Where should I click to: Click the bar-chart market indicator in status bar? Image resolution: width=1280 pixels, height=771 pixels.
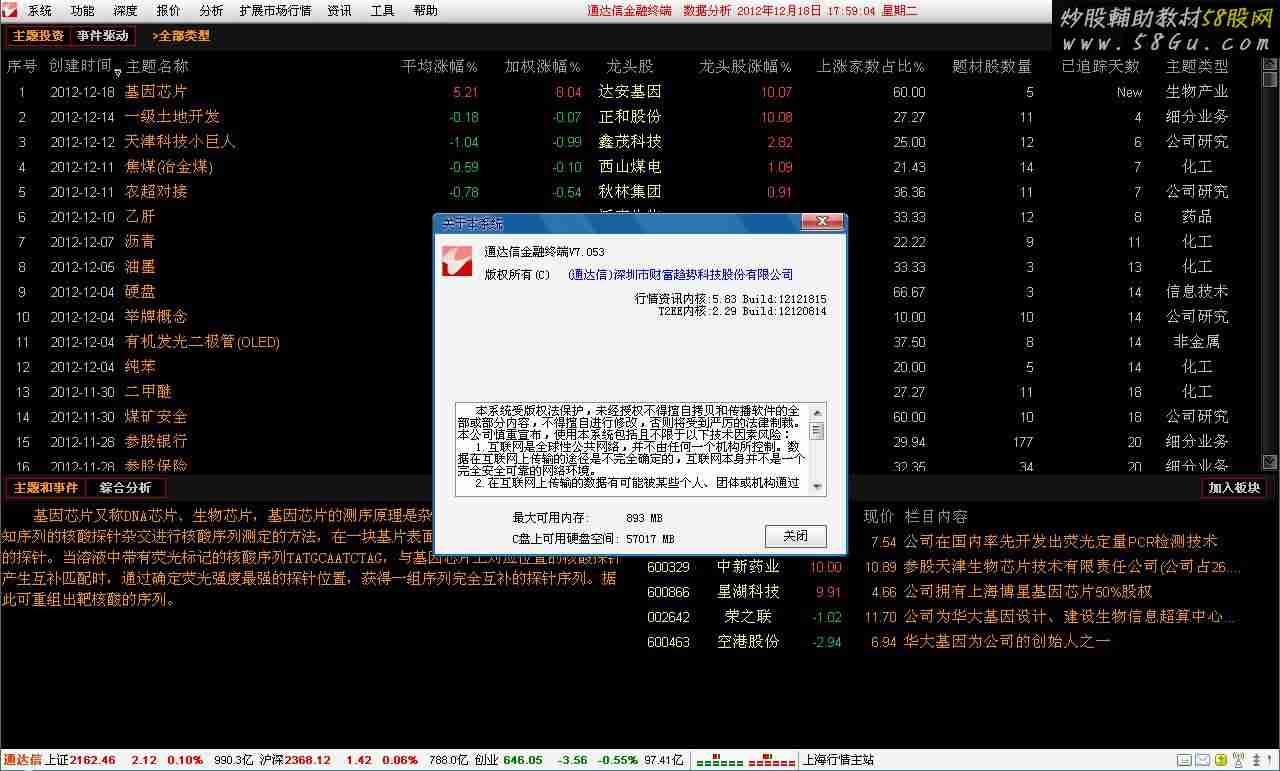tap(744, 760)
